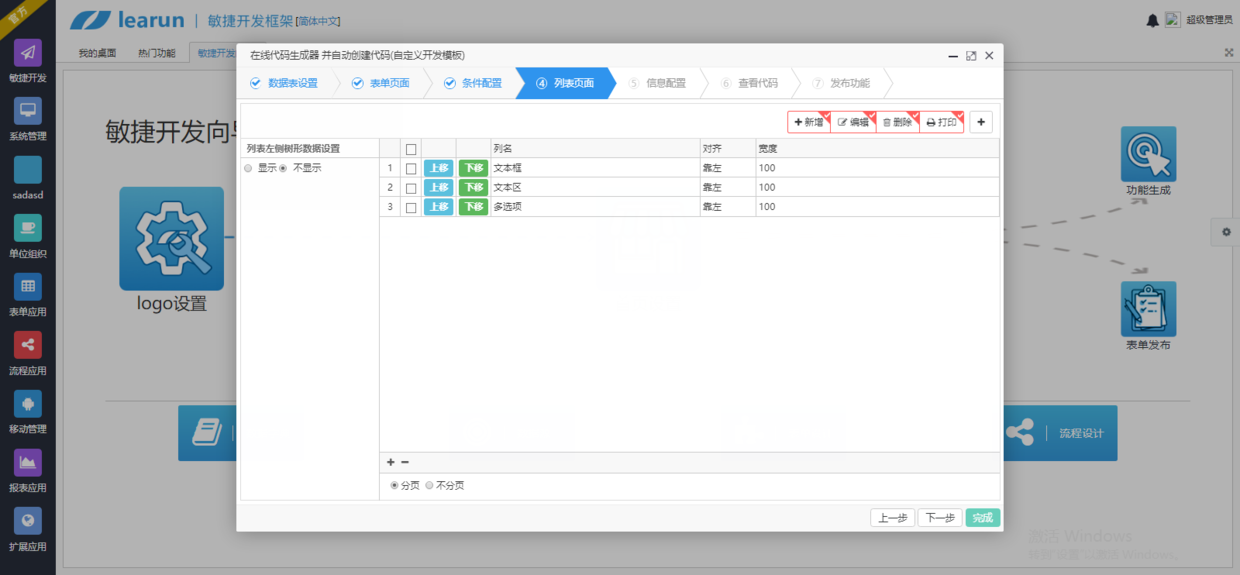Viewport: 1240px width, 575px height.
Task: Click the 对齐 column header
Action: click(x=727, y=149)
